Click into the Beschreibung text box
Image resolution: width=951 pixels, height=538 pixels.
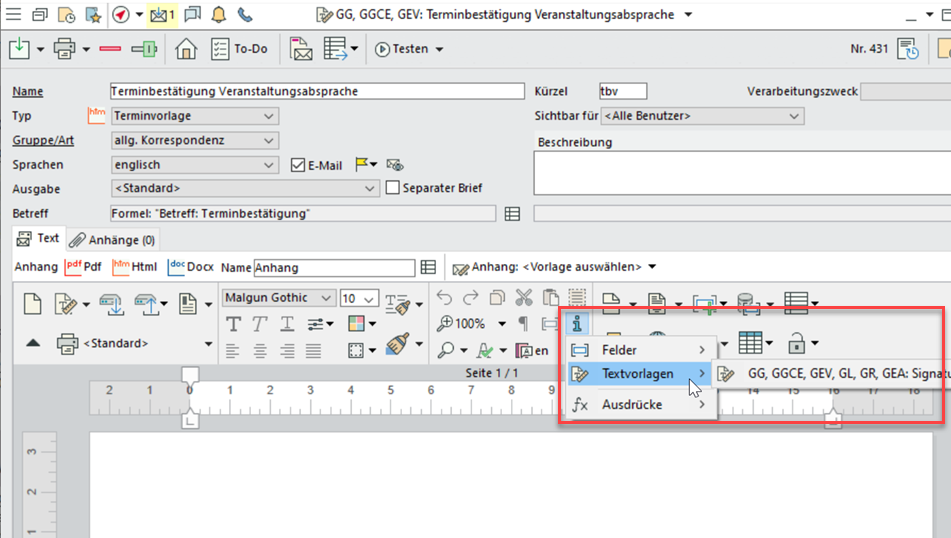click(x=738, y=174)
